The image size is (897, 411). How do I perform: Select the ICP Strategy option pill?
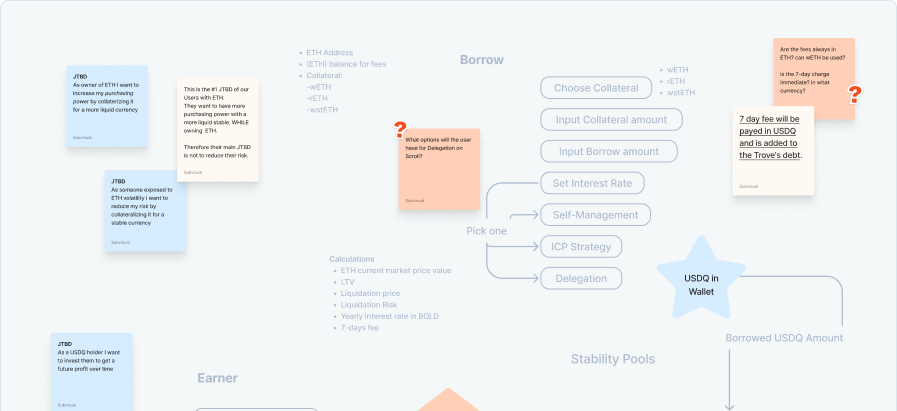pyautogui.click(x=580, y=246)
